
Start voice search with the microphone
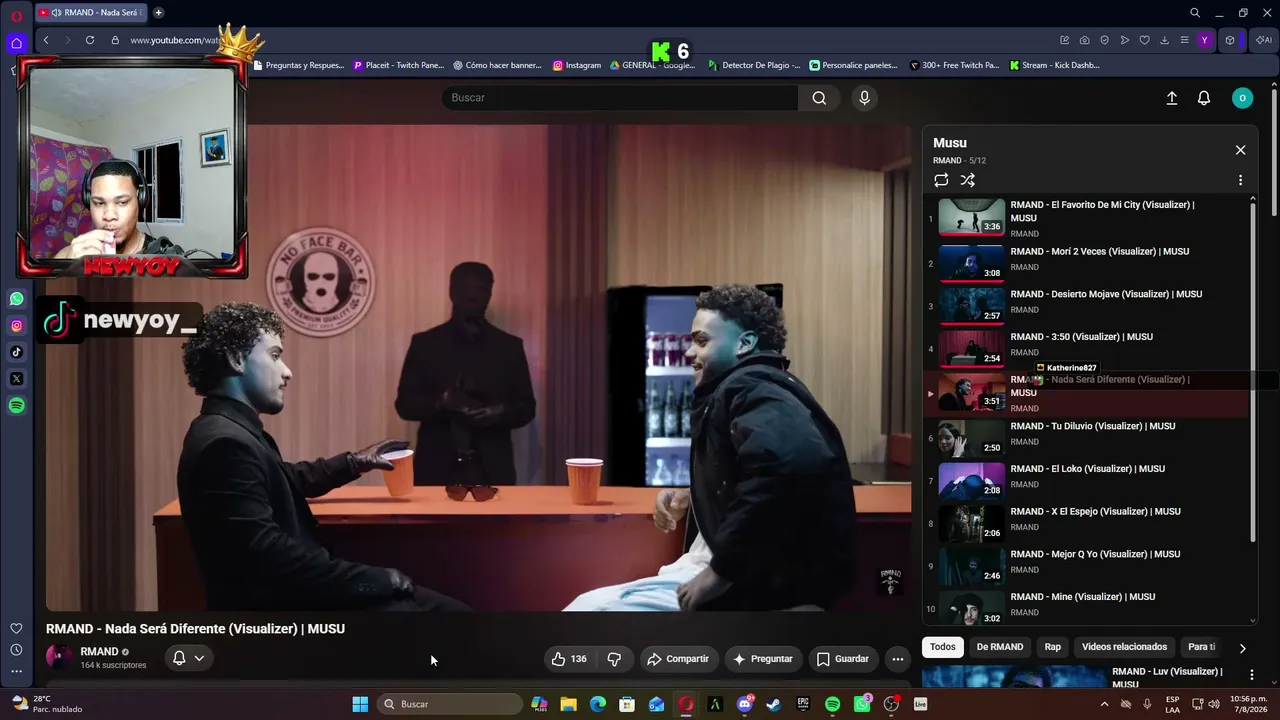click(x=865, y=98)
